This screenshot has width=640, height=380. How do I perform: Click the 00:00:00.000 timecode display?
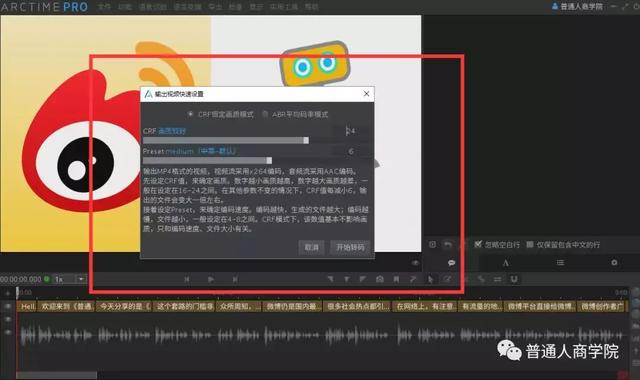click(21, 280)
